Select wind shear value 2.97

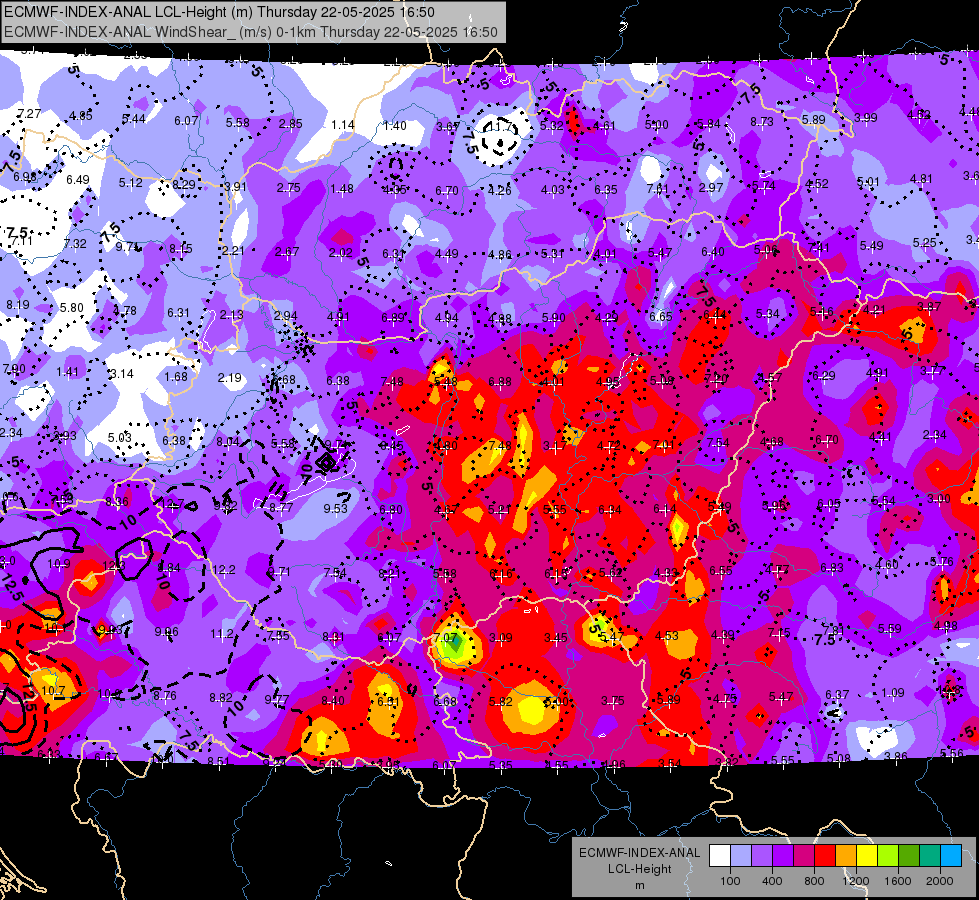pyautogui.click(x=711, y=187)
